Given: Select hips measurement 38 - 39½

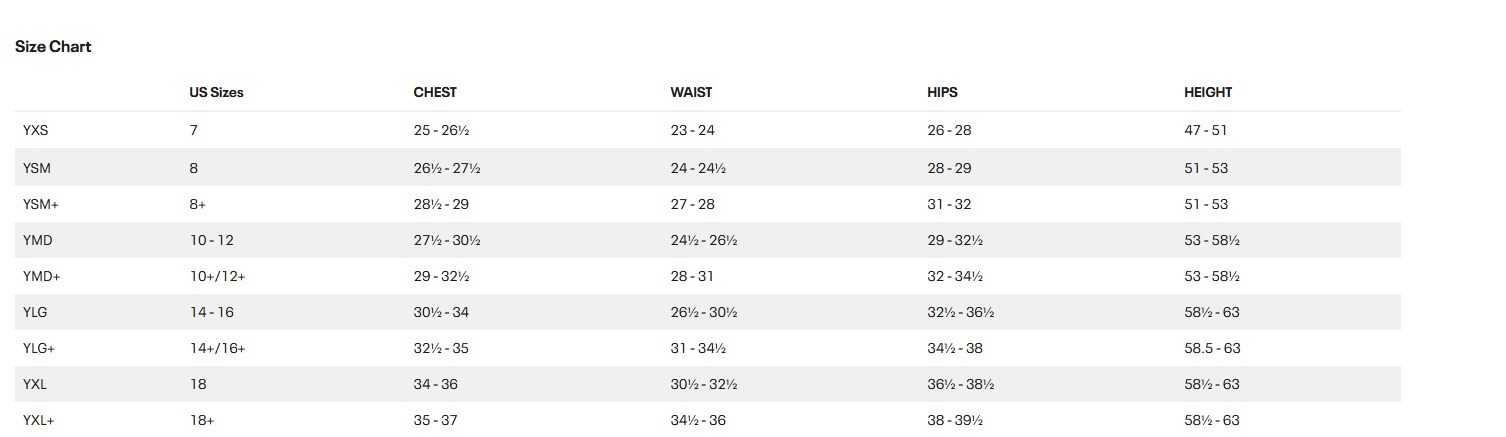Looking at the screenshot, I should pos(956,421).
